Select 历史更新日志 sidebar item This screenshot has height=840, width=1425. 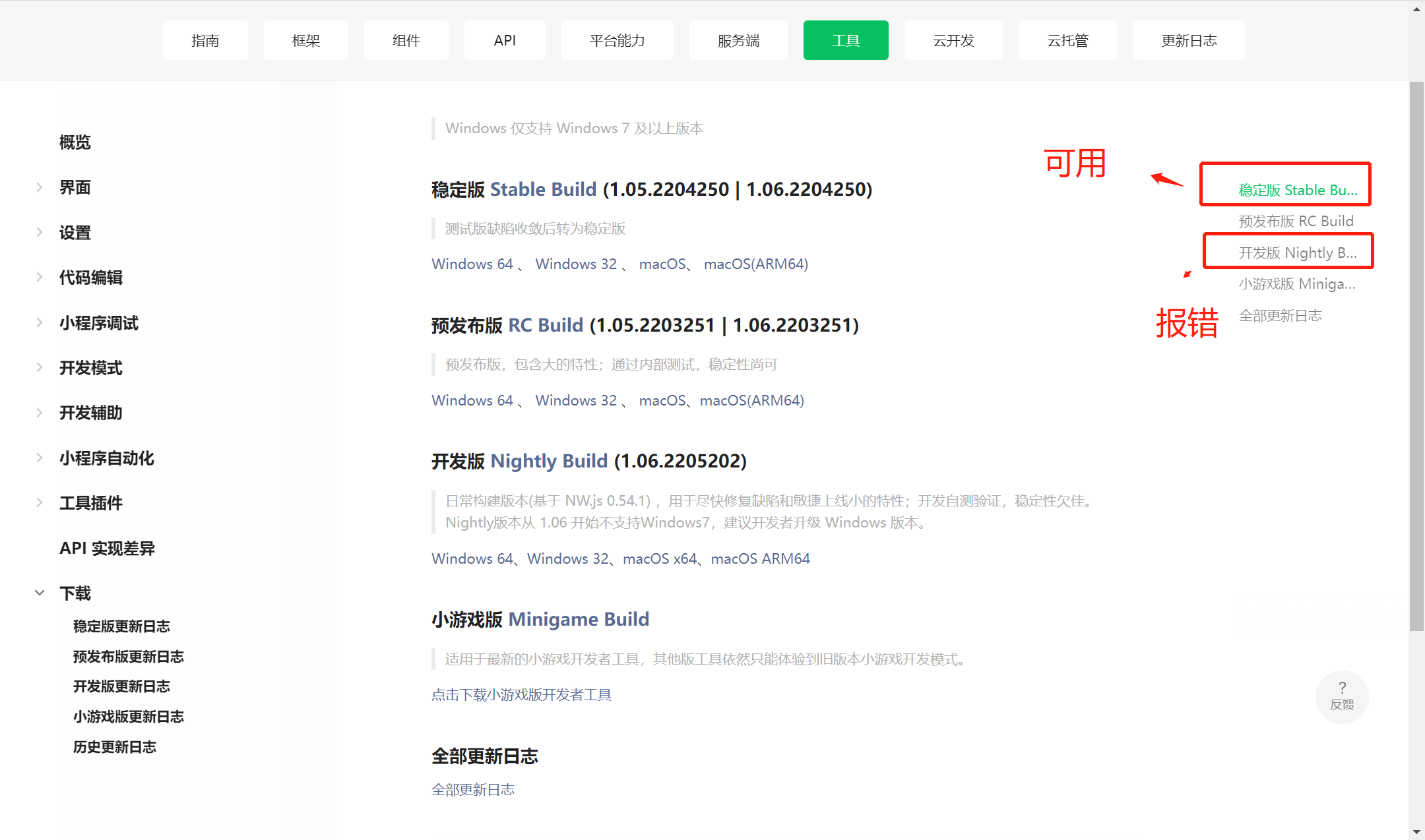[x=114, y=747]
